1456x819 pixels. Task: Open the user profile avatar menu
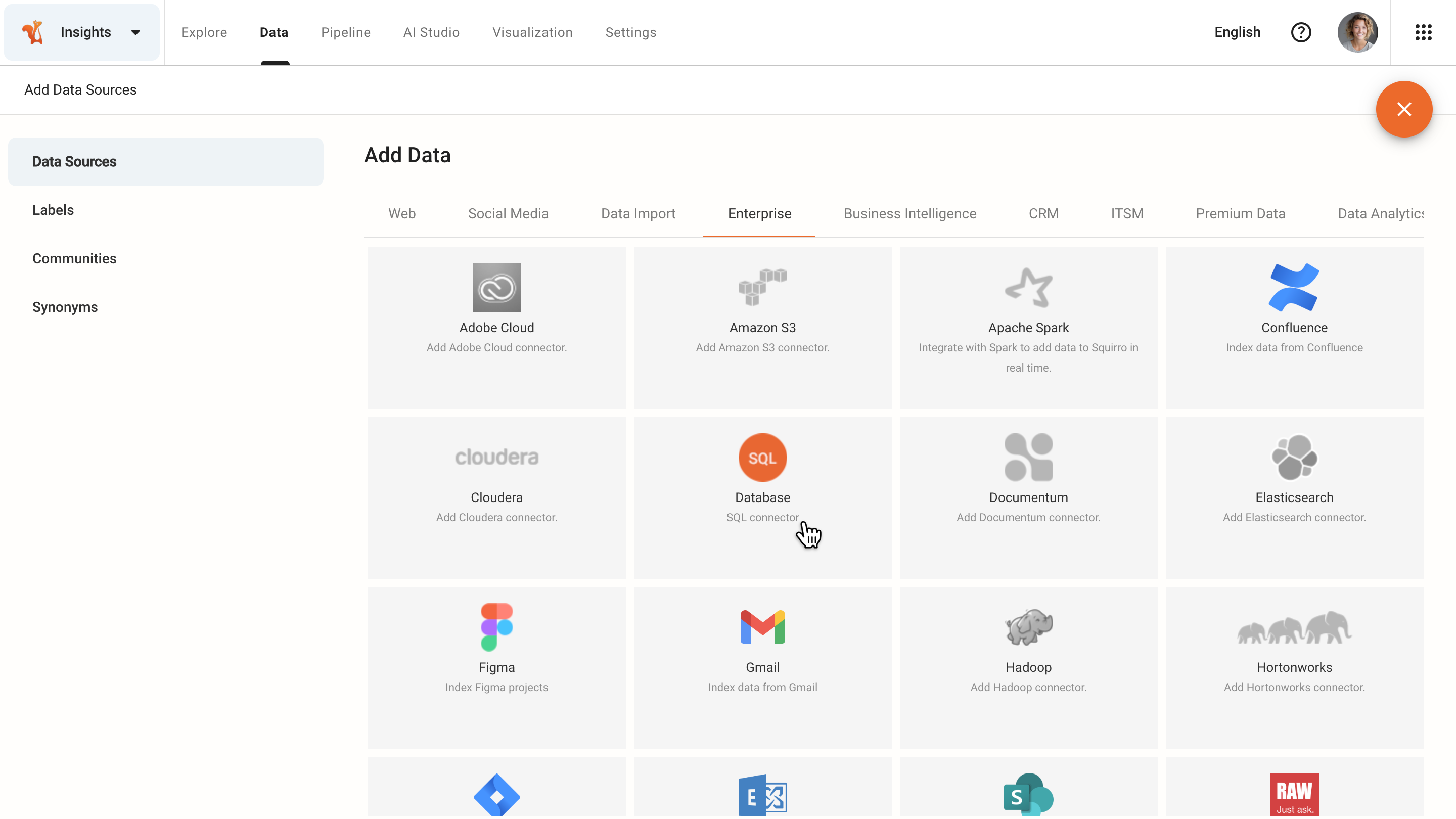tap(1357, 32)
